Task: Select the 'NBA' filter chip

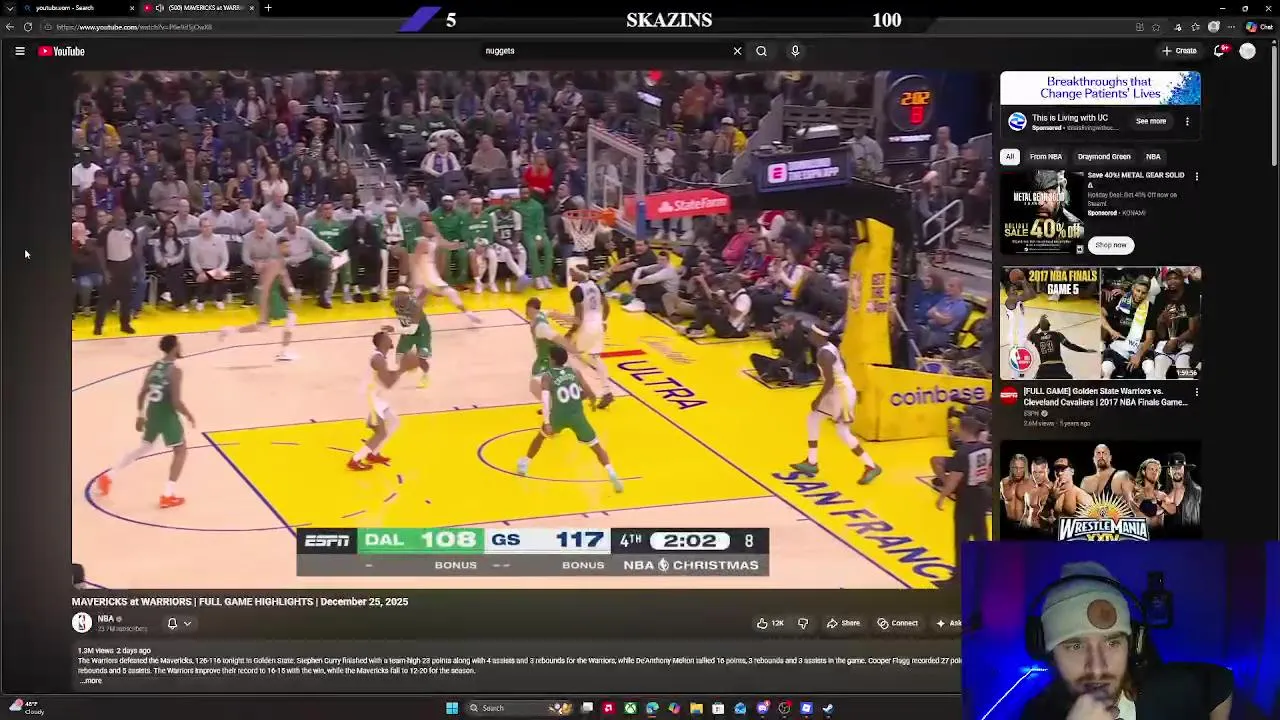Action: (1153, 157)
